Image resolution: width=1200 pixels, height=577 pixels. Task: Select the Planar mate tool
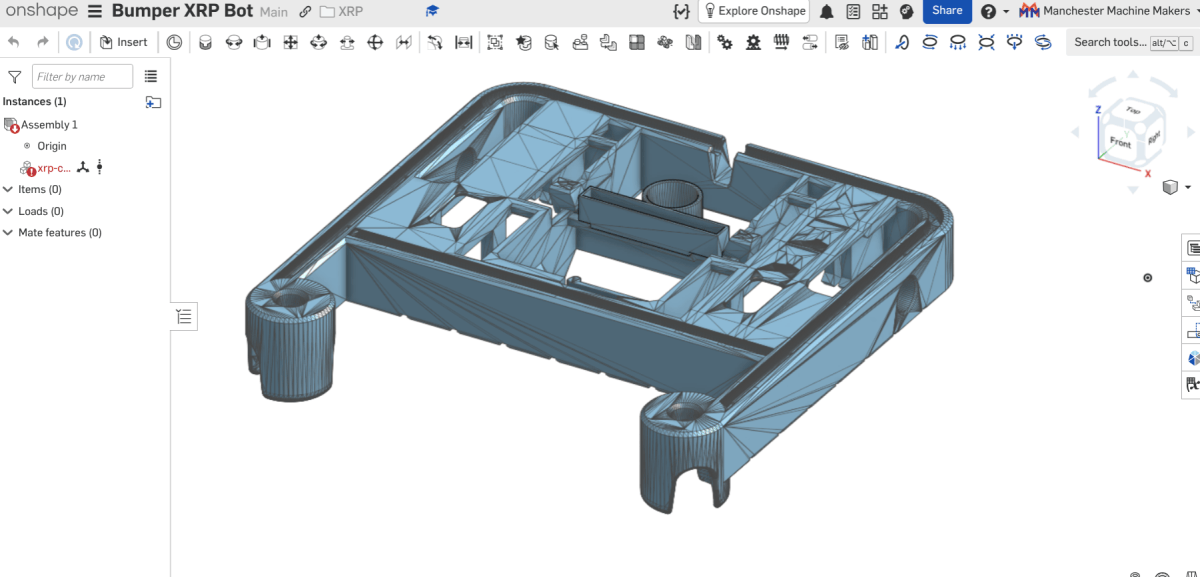pyautogui.click(x=290, y=42)
